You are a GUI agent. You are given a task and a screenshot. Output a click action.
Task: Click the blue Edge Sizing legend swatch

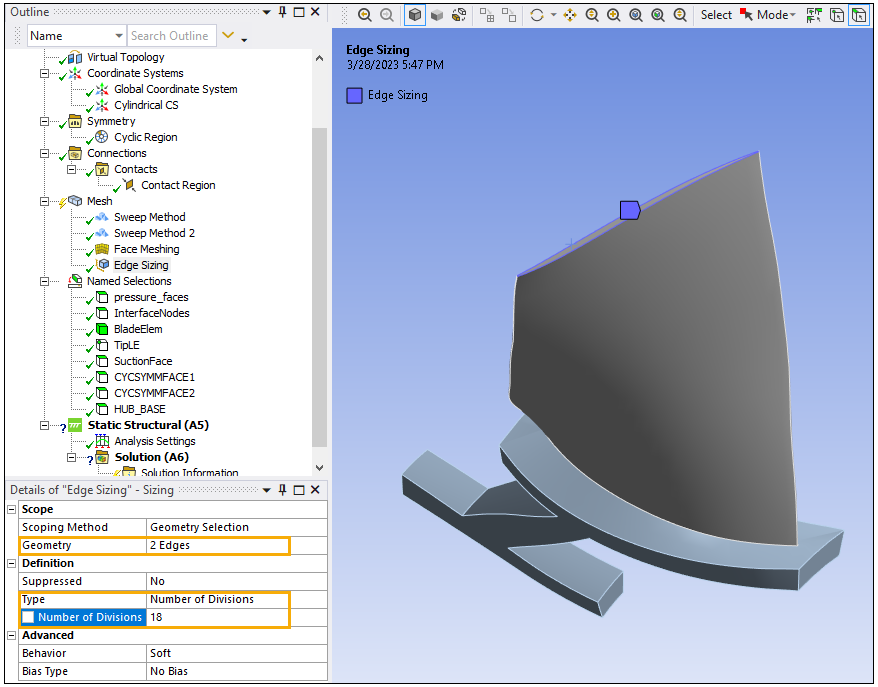pyautogui.click(x=354, y=95)
